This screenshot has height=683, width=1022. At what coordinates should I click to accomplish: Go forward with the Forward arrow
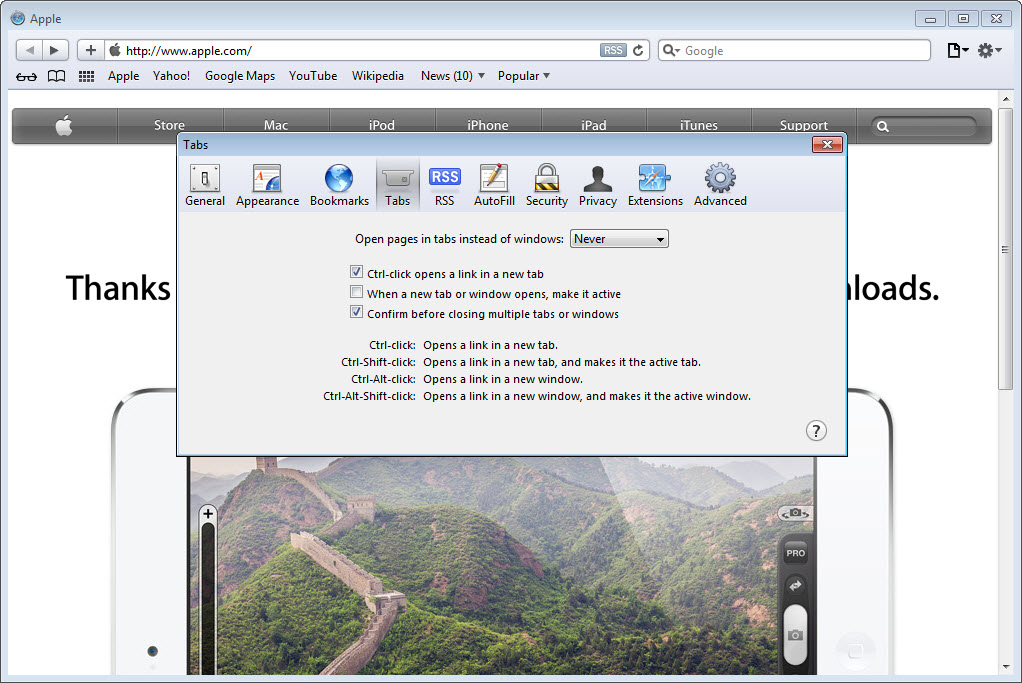click(55, 50)
